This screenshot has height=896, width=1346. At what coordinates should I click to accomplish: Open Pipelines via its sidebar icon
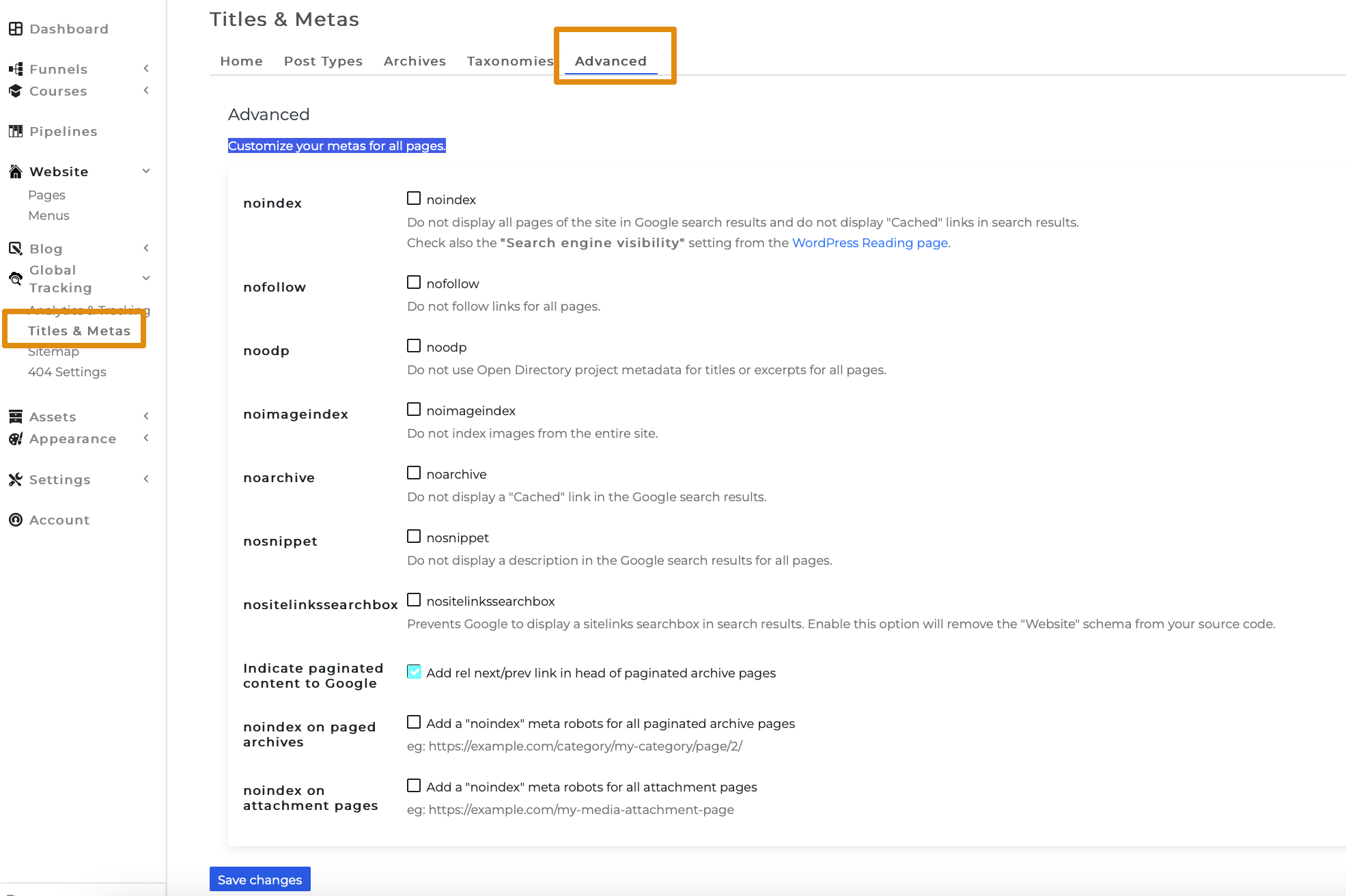click(x=15, y=130)
